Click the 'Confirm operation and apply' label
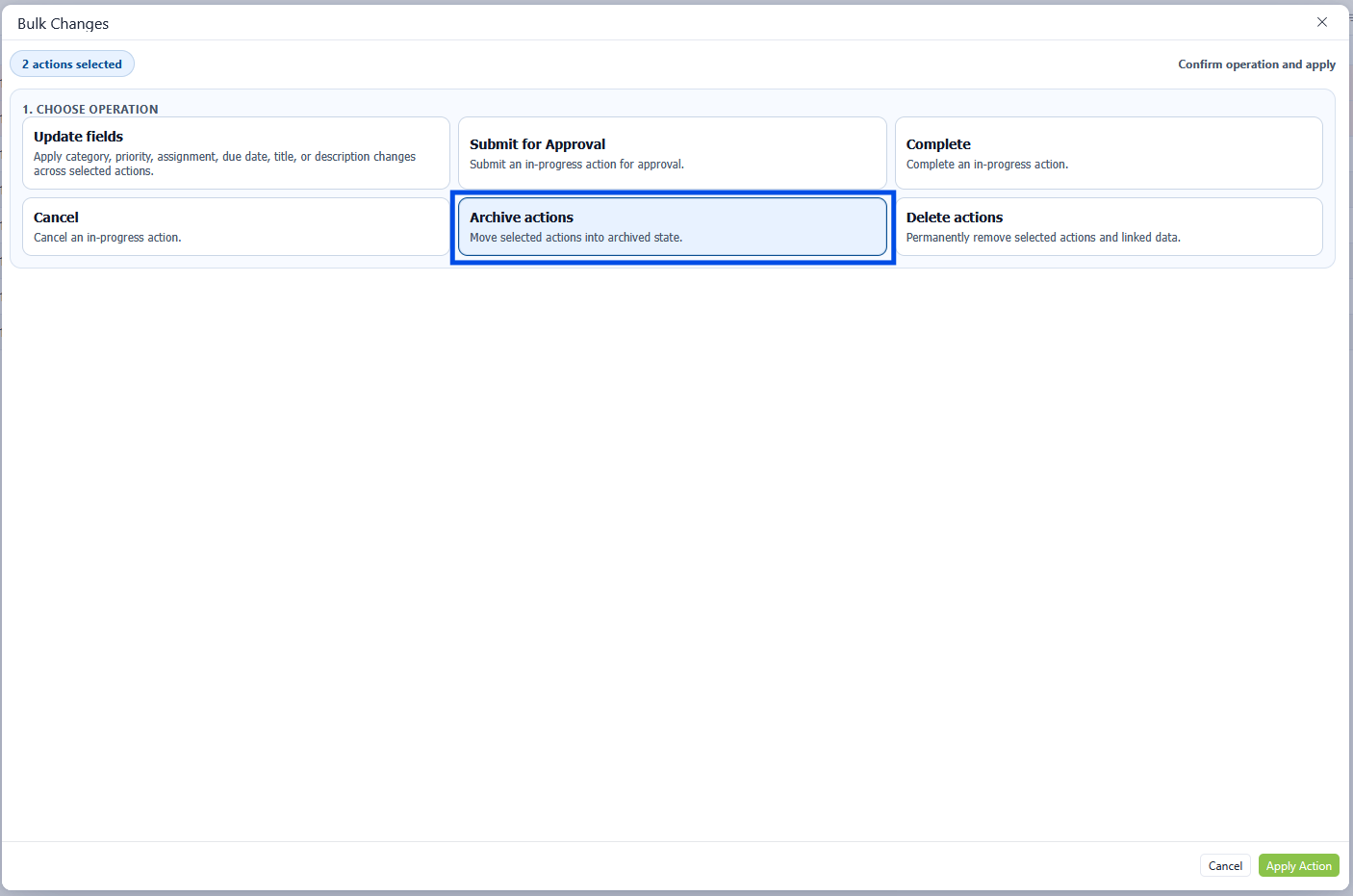The height and width of the screenshot is (896, 1353). pyautogui.click(x=1256, y=64)
